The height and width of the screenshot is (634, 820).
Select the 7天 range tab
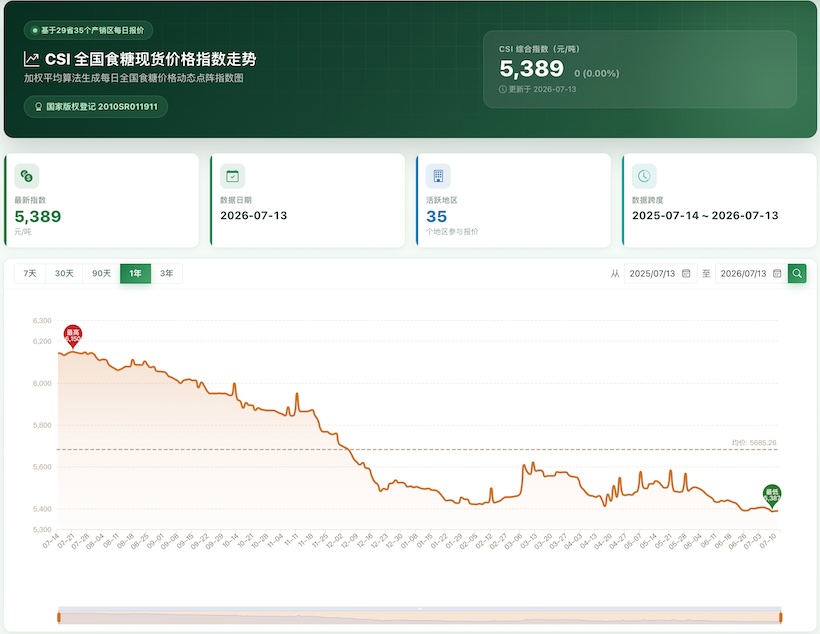pos(30,274)
